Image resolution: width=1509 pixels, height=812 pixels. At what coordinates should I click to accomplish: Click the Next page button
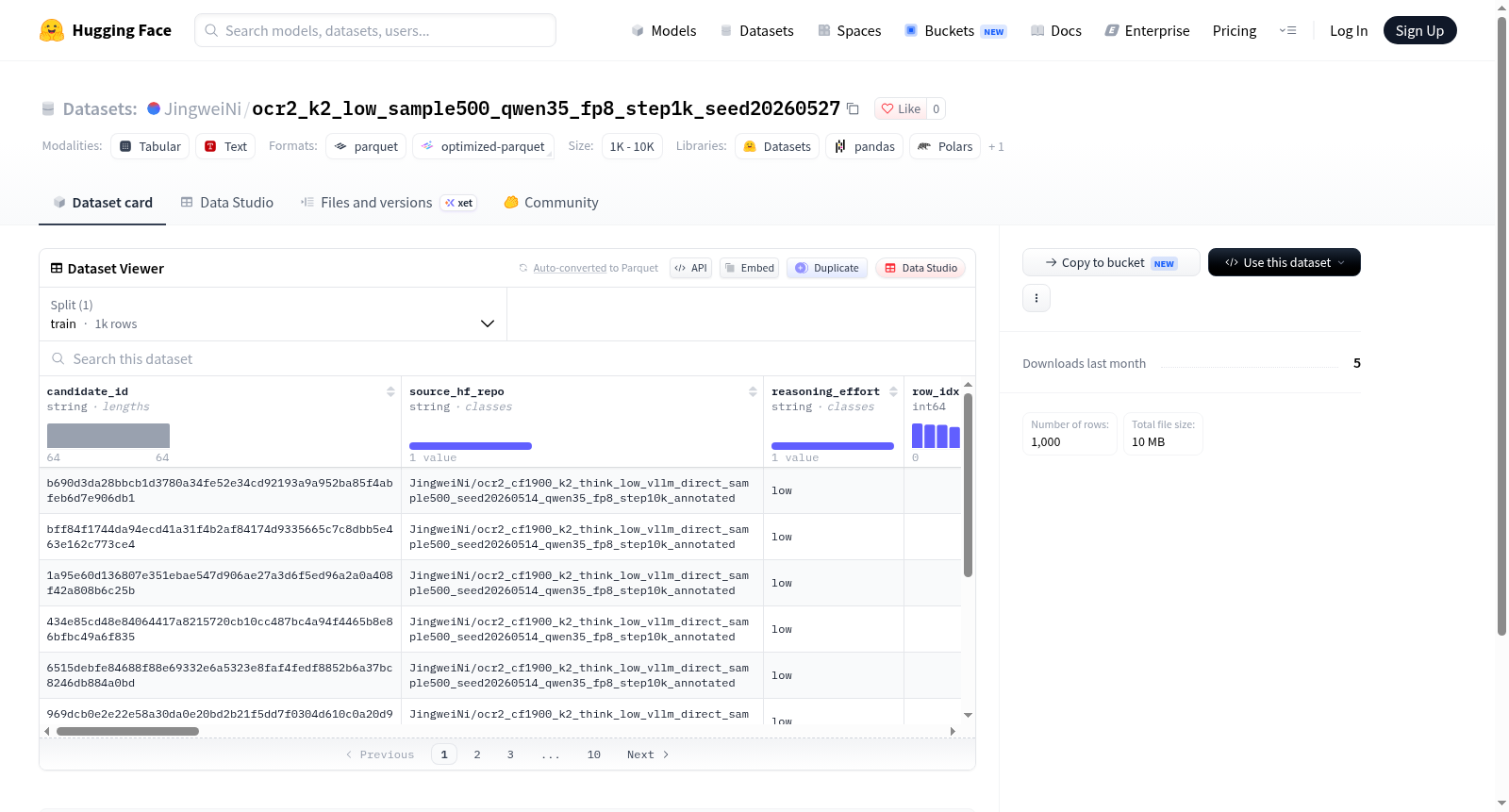648,754
